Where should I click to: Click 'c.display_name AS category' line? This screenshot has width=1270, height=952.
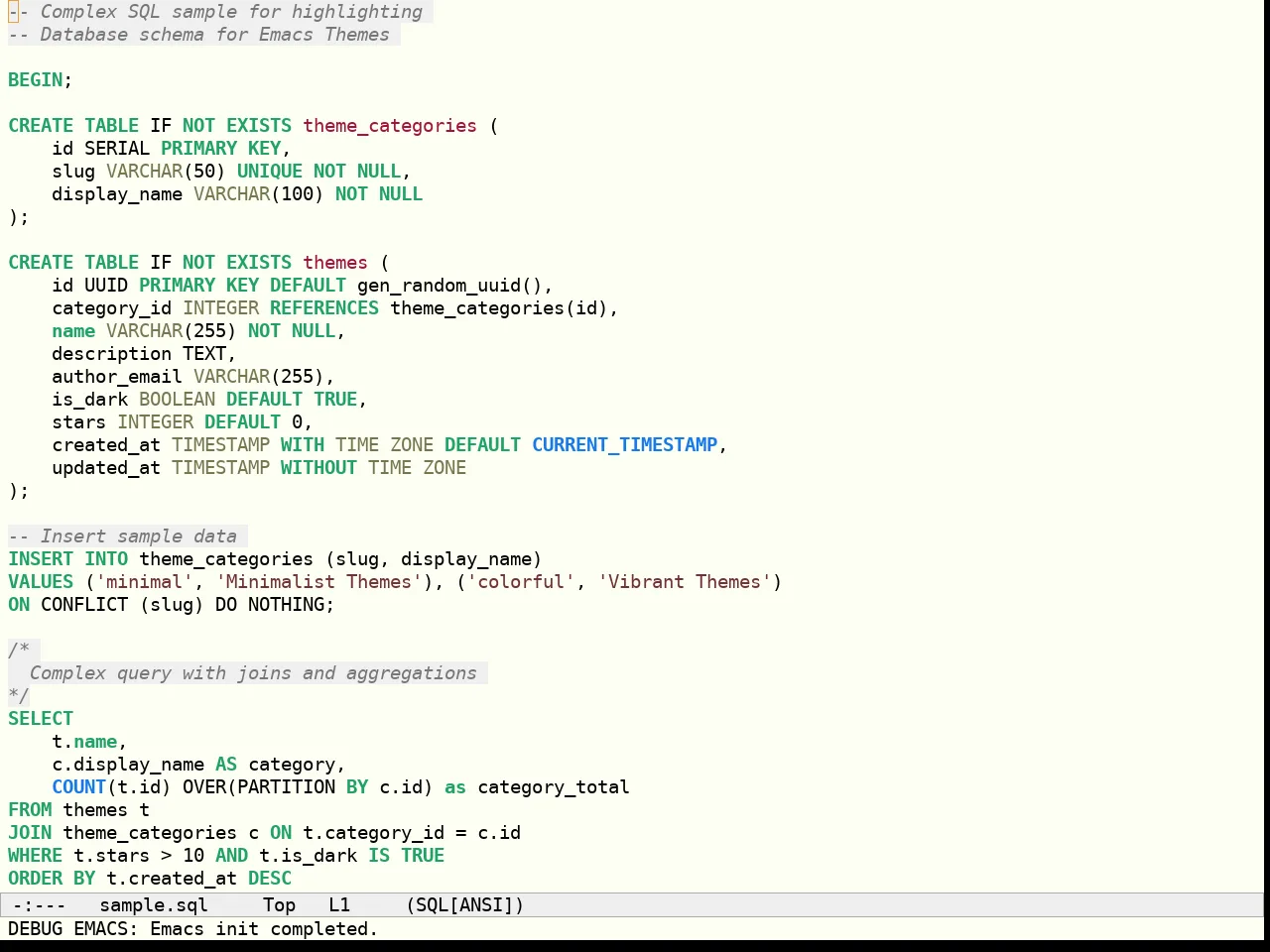pyautogui.click(x=198, y=765)
